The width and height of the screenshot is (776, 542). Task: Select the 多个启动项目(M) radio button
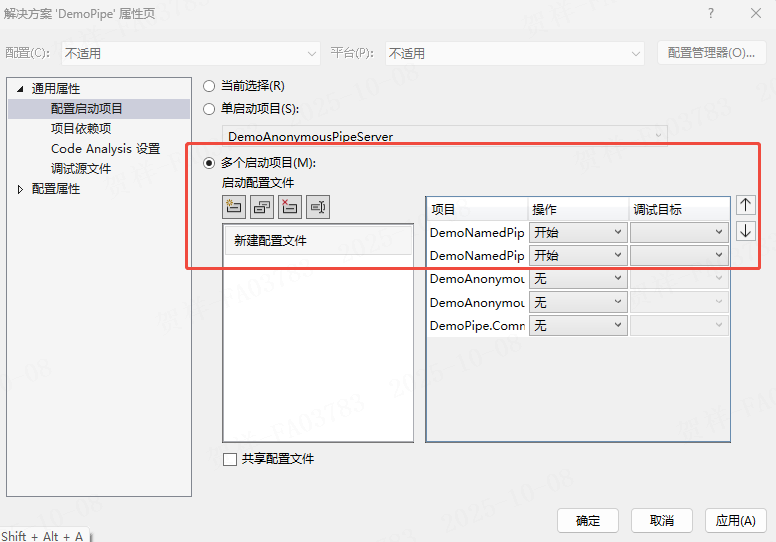coord(209,163)
